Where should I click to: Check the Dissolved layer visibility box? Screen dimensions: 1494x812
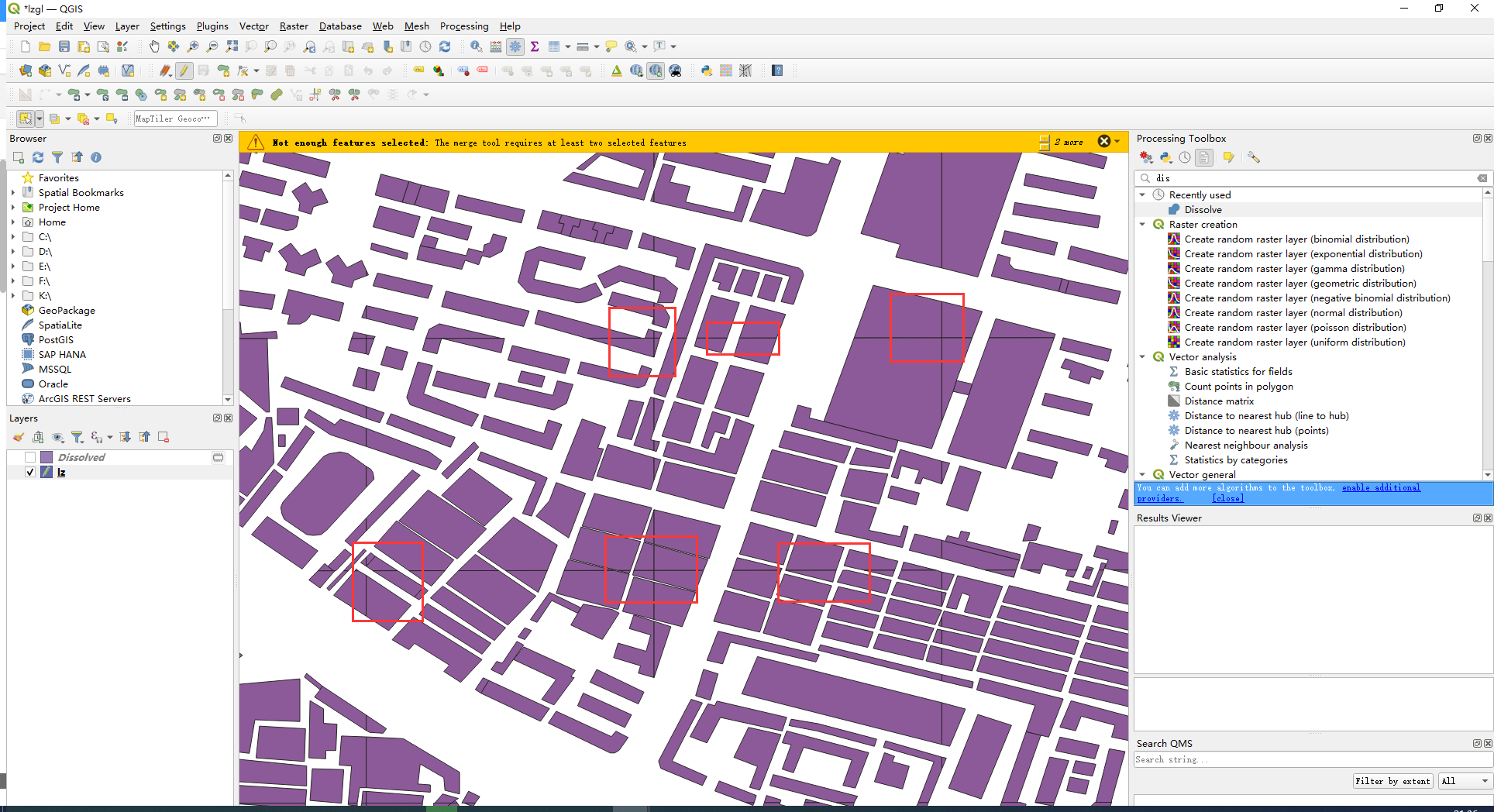(x=30, y=457)
